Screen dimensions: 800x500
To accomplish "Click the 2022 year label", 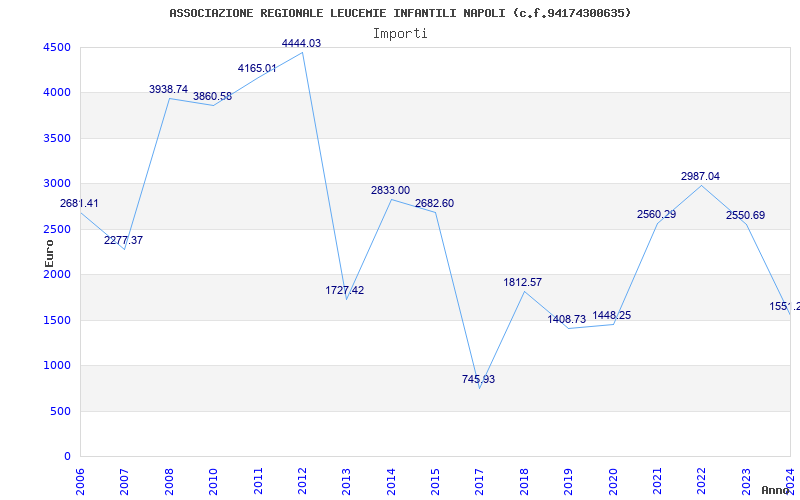I will click(702, 482).
